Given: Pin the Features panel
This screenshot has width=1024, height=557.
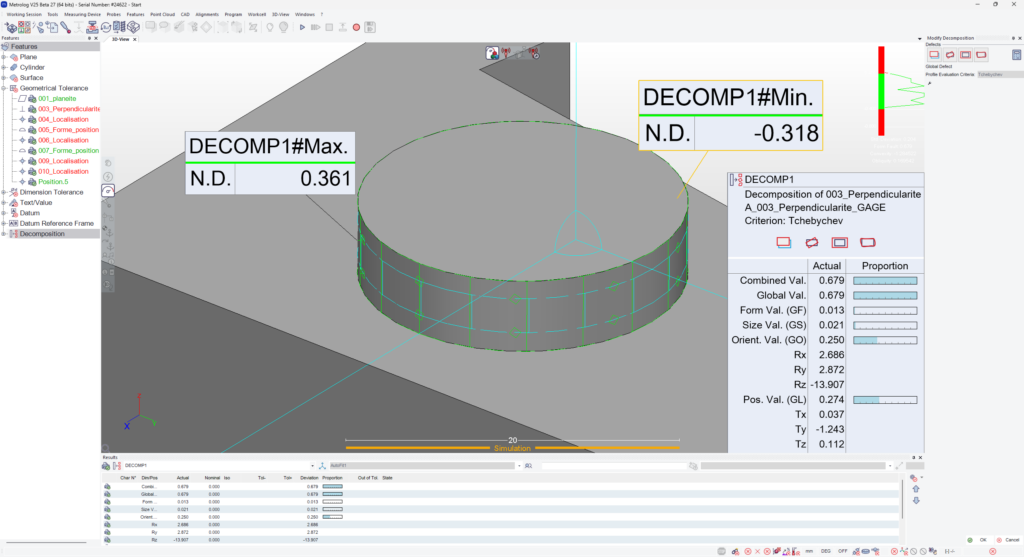Looking at the screenshot, I should (x=89, y=39).
